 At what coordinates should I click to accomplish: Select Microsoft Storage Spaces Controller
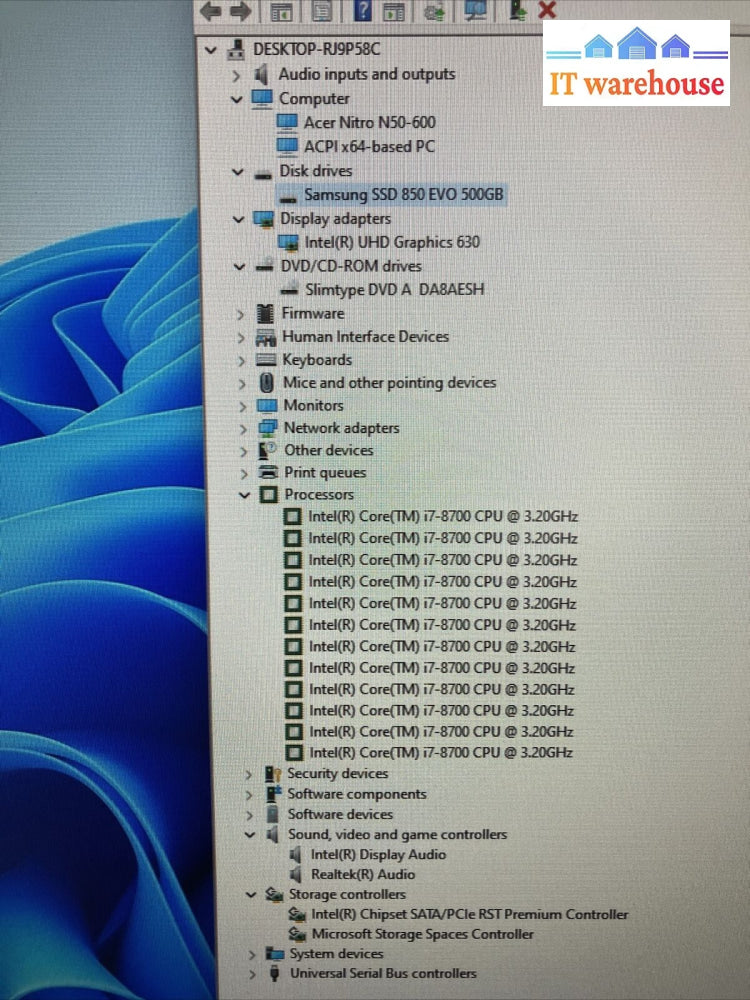[422, 934]
